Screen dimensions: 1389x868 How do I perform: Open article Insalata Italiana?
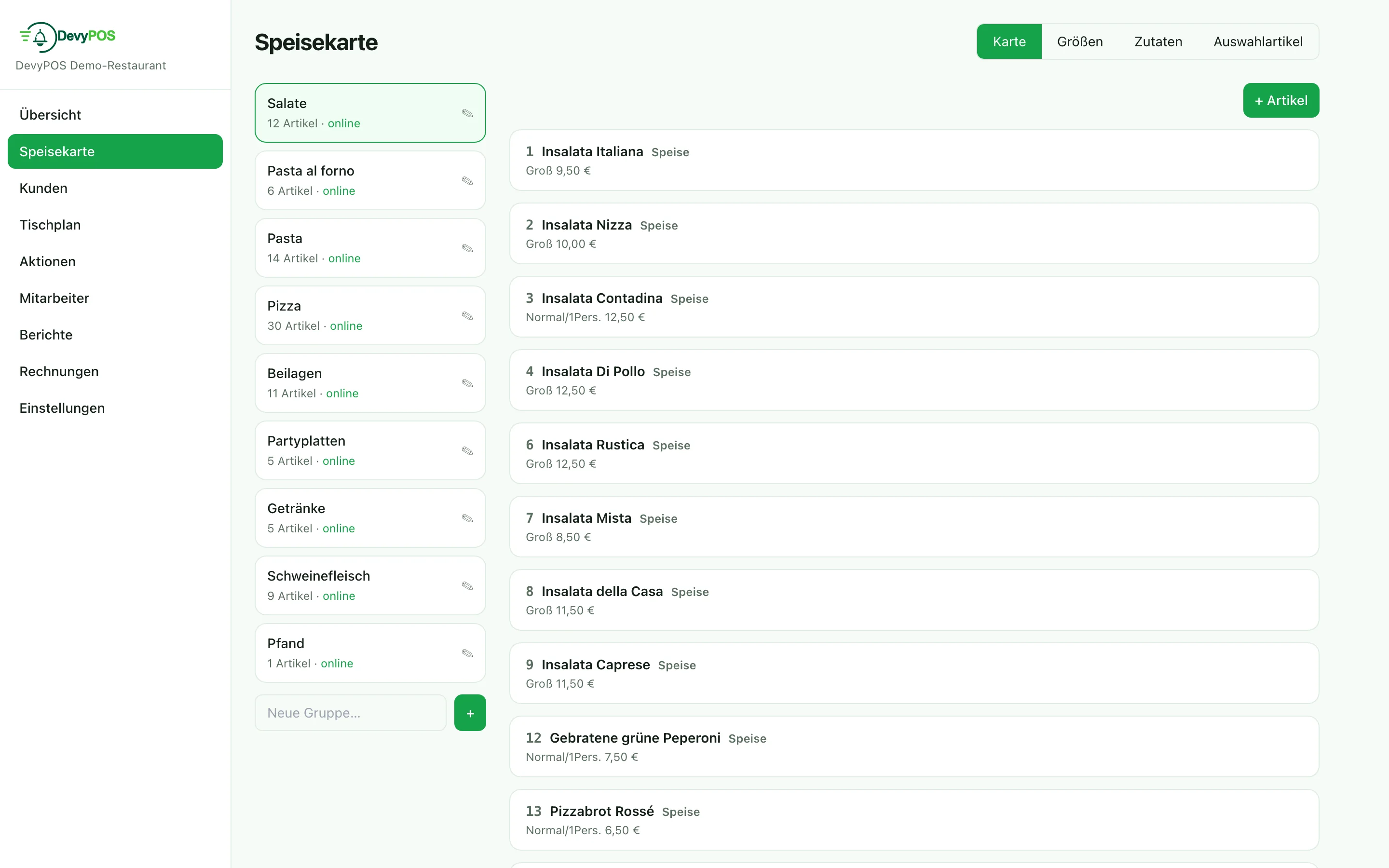pos(914,160)
